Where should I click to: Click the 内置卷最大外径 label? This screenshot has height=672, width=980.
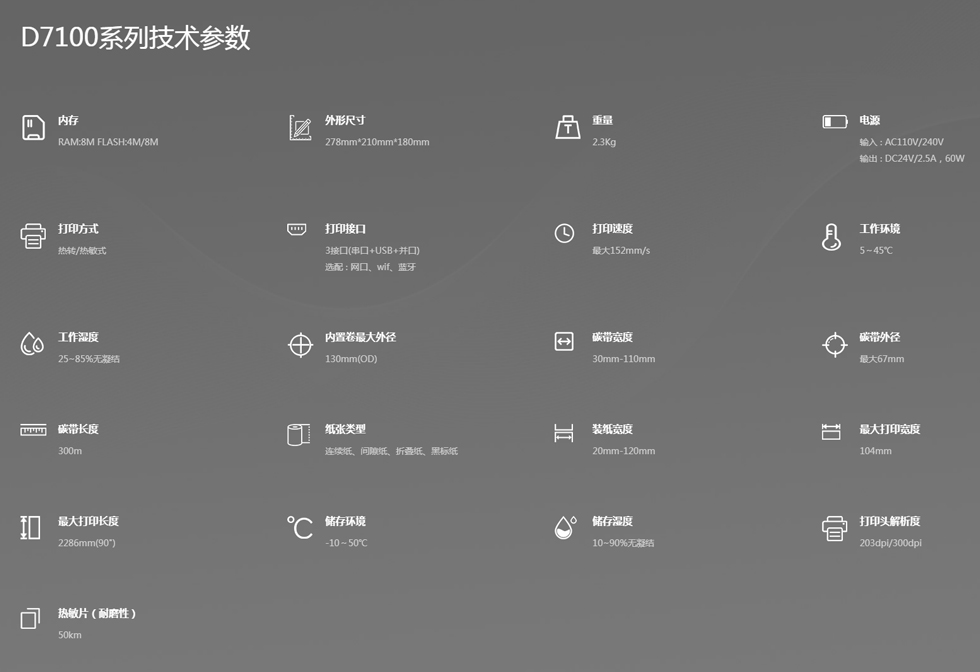tap(360, 338)
